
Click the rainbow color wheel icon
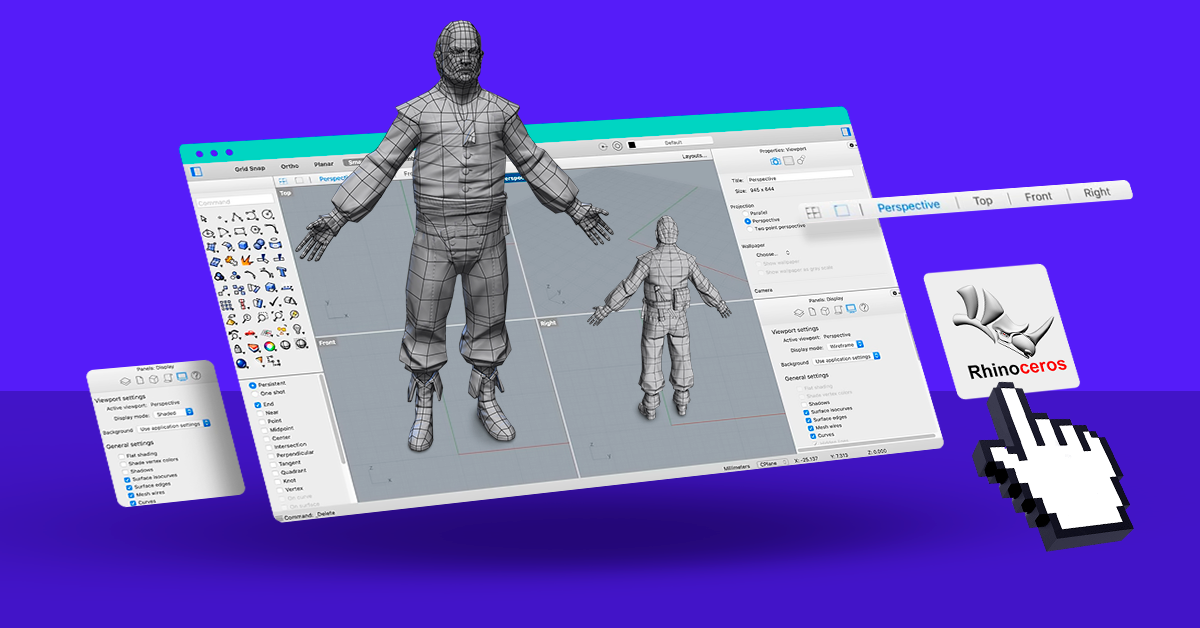[269, 346]
